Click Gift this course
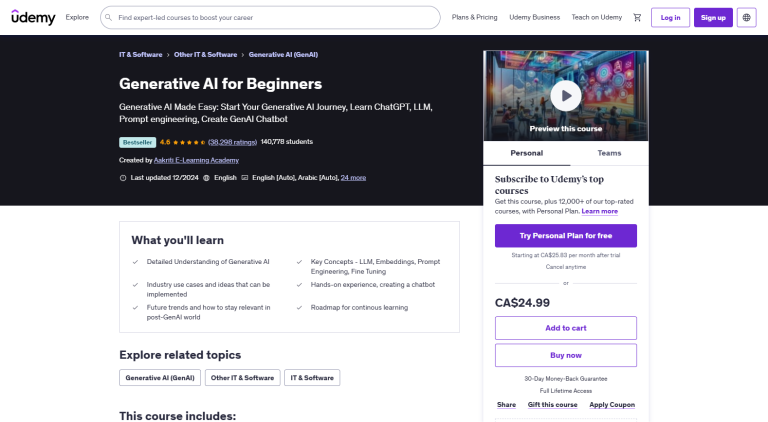The width and height of the screenshot is (768, 422). pyautogui.click(x=552, y=405)
